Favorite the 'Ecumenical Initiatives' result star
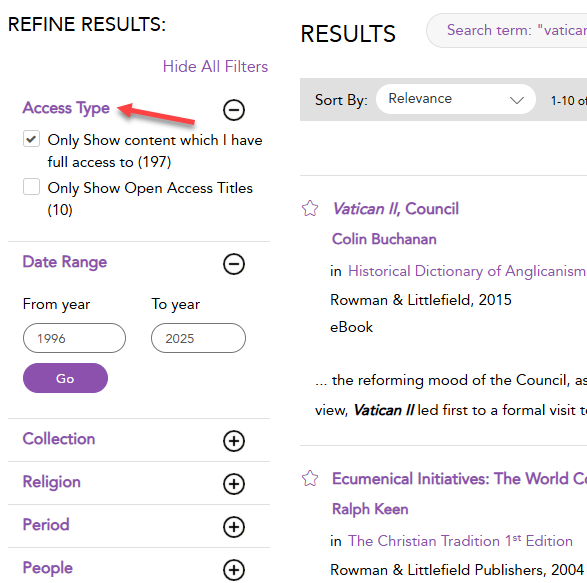 coord(310,478)
